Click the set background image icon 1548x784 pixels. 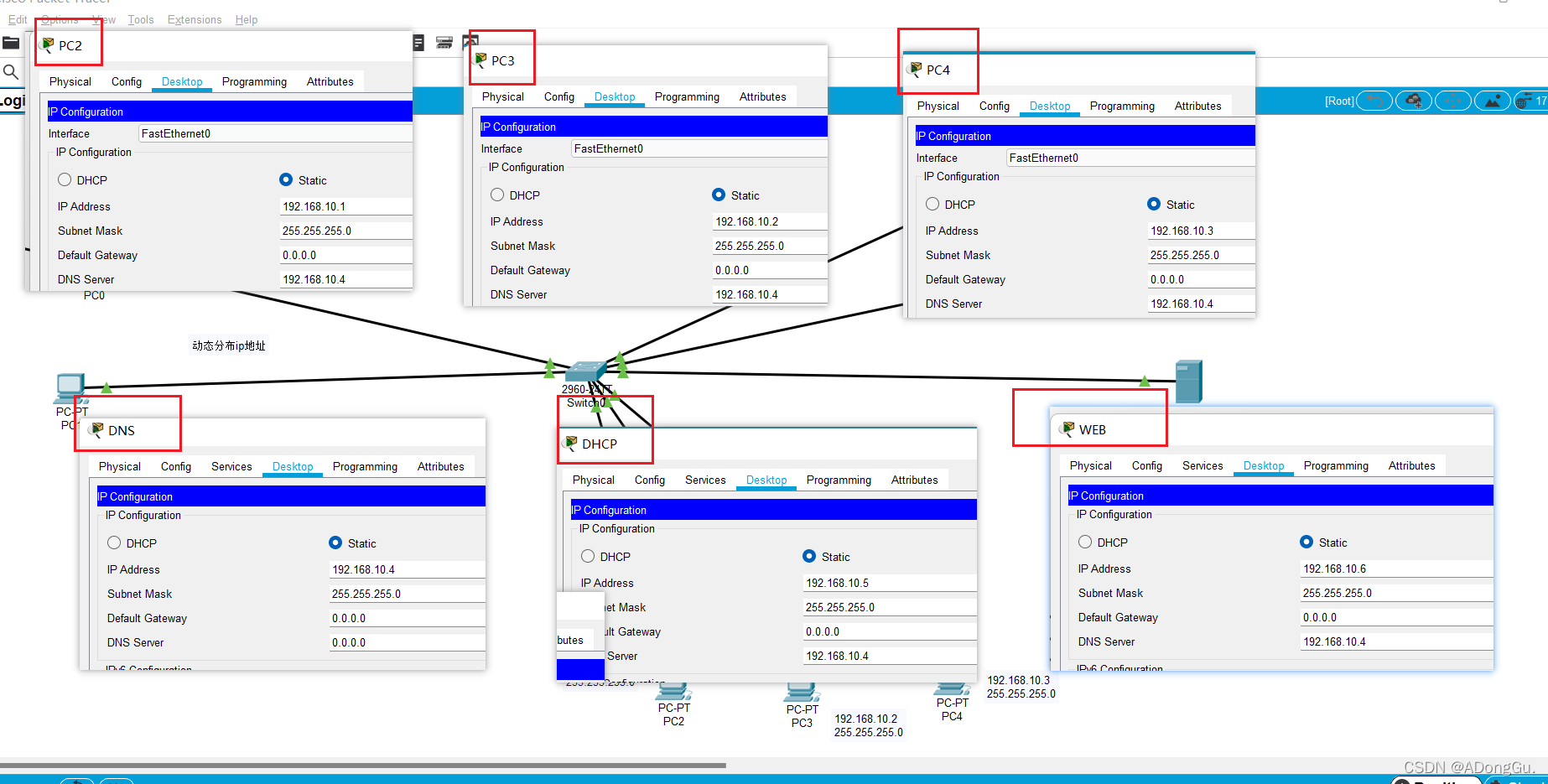tap(1493, 101)
